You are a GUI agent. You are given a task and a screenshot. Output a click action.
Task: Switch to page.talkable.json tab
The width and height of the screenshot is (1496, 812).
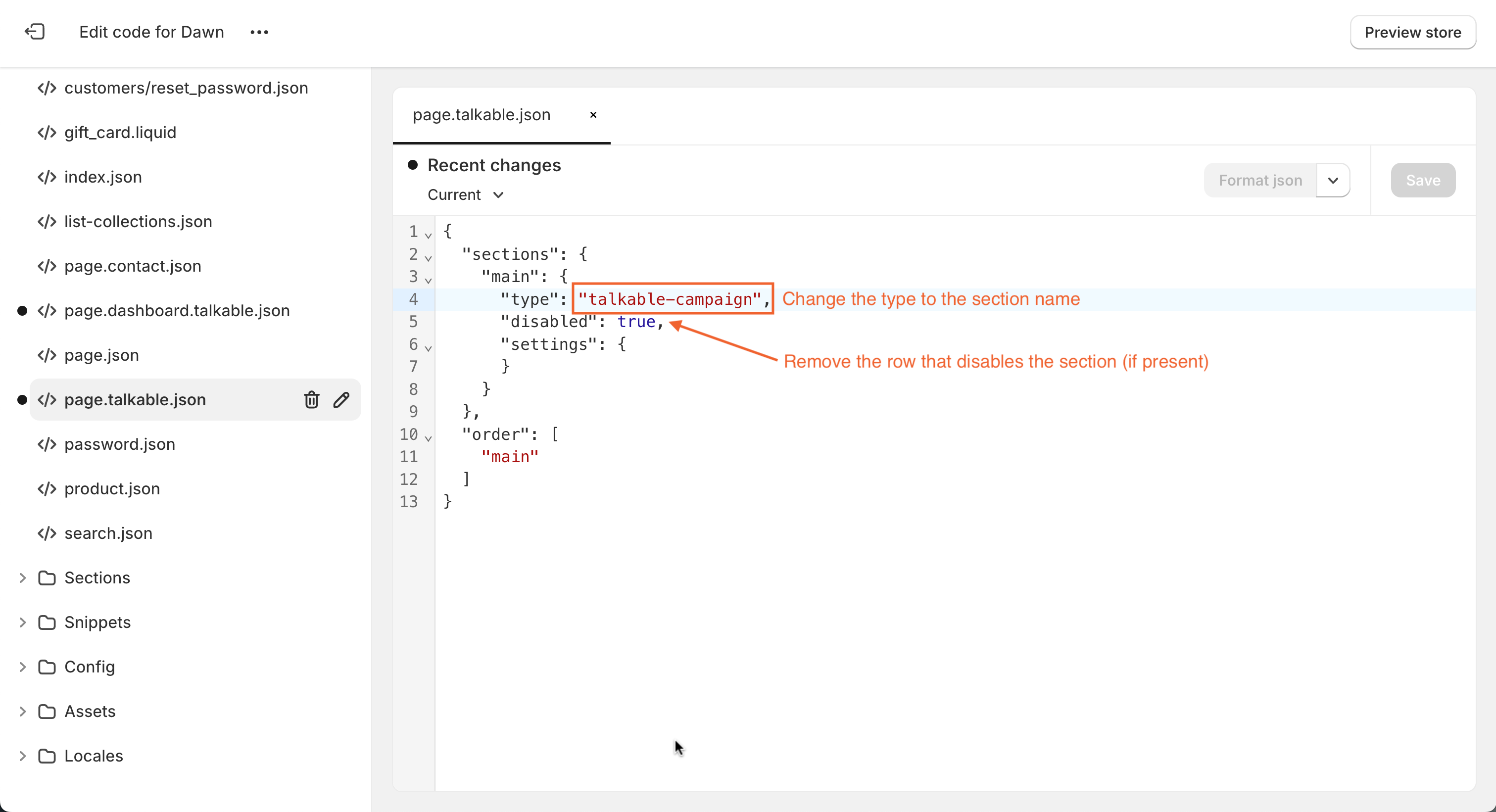tap(483, 114)
